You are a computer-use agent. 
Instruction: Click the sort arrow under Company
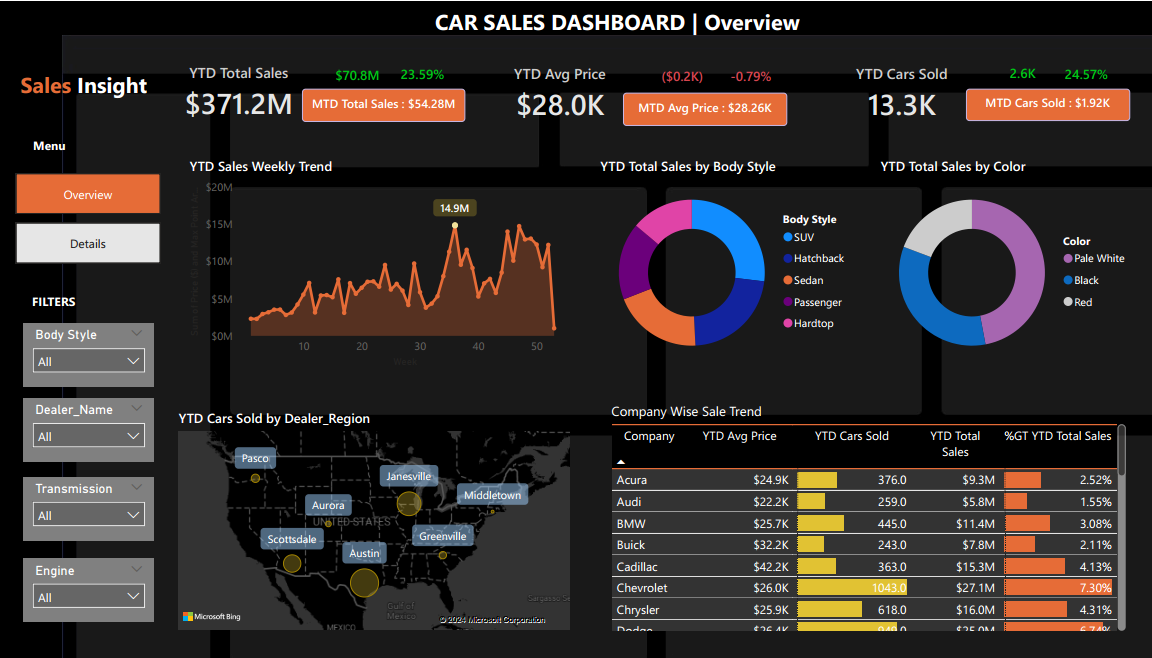[621, 462]
